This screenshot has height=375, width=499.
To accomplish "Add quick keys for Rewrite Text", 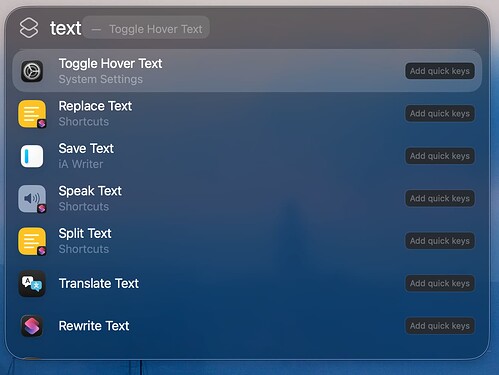I will click(440, 326).
